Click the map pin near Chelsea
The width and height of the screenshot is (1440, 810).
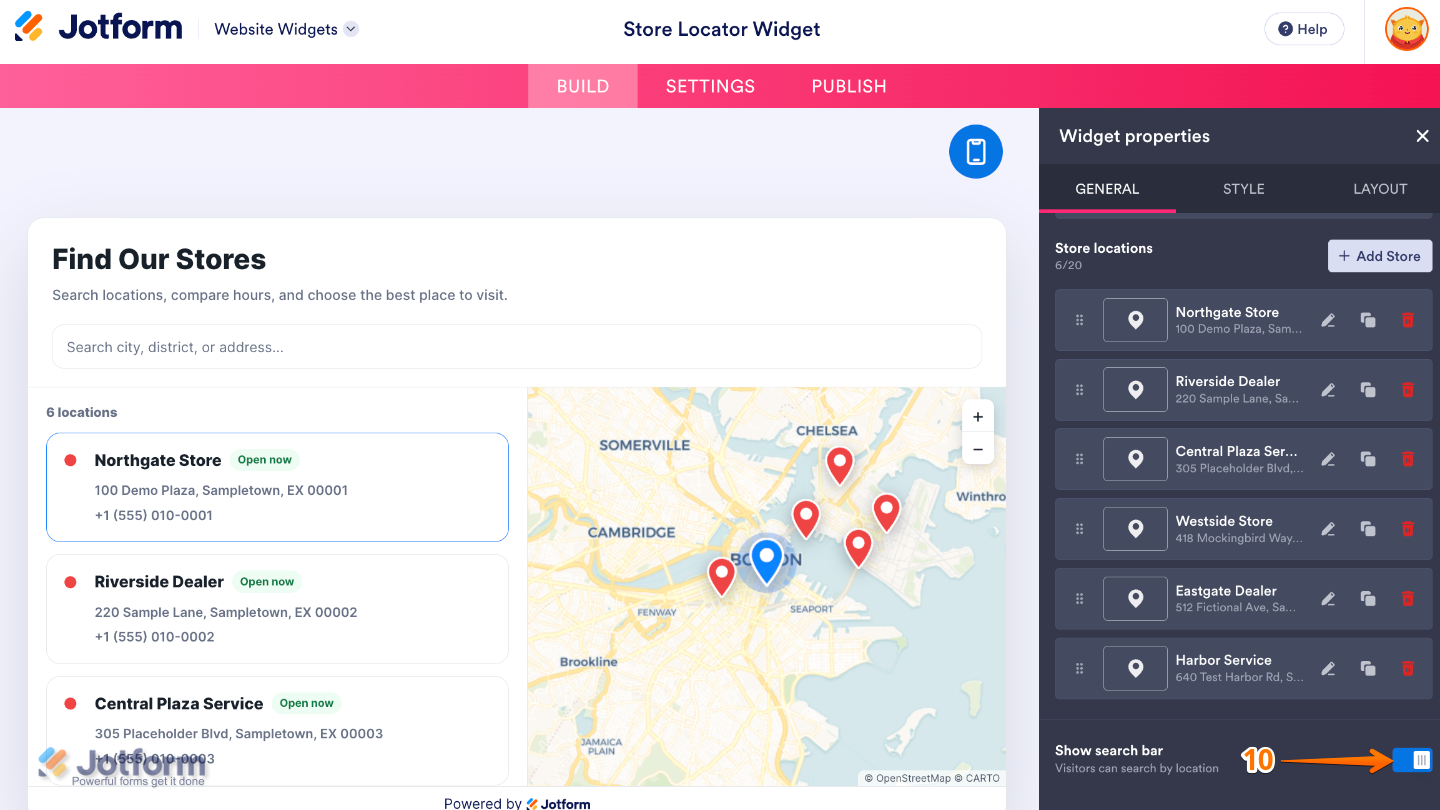pyautogui.click(x=840, y=466)
